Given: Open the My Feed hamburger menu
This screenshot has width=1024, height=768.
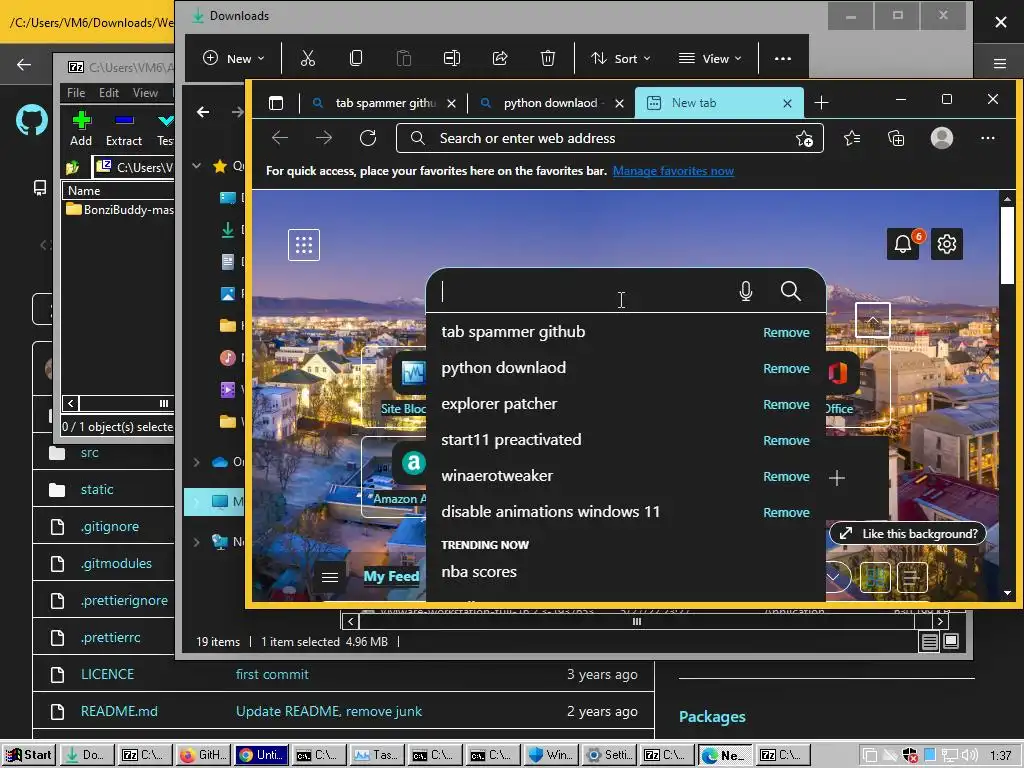Looking at the screenshot, I should pos(330,577).
